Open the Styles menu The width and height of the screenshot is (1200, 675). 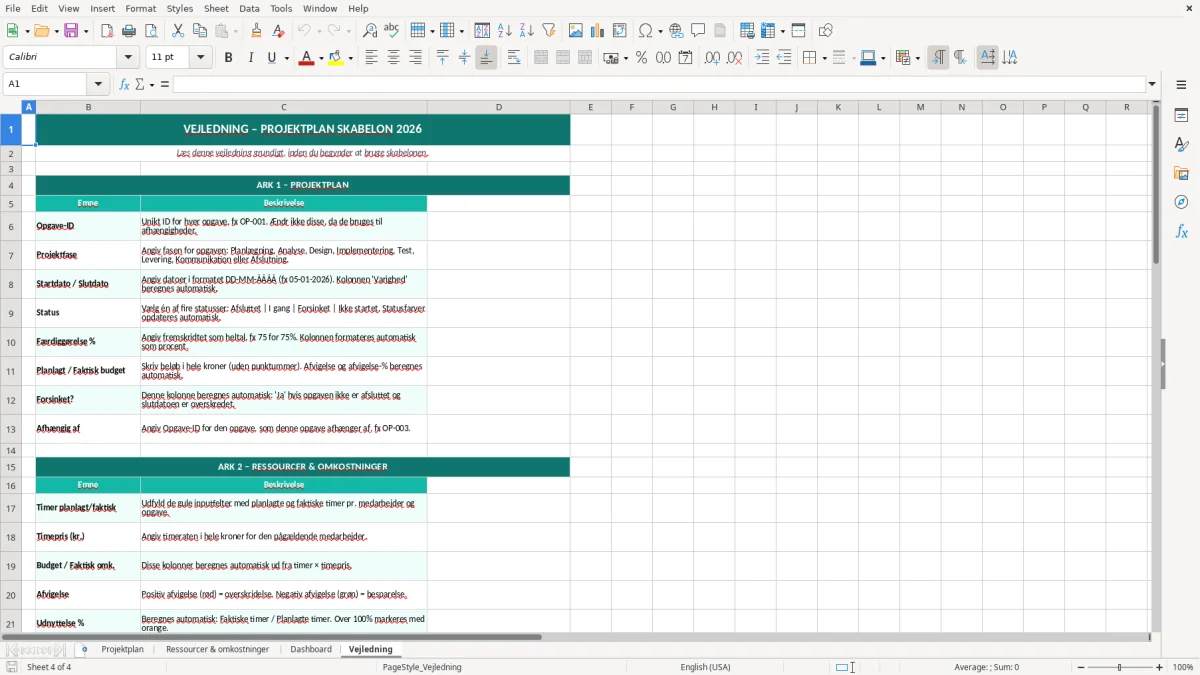pyautogui.click(x=180, y=8)
